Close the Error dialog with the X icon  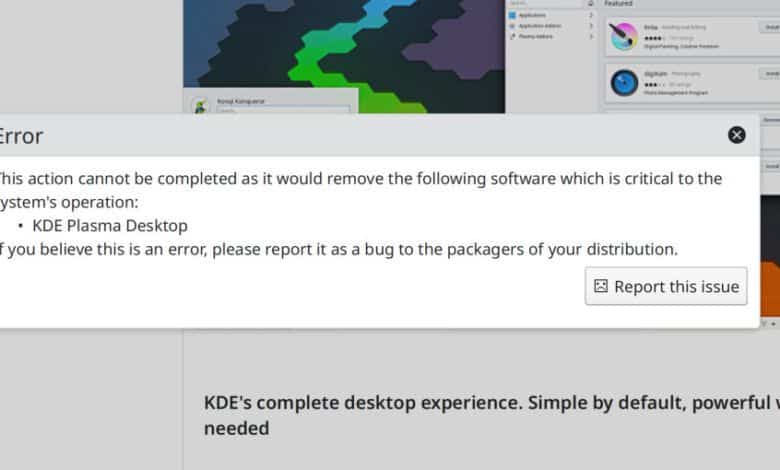click(x=736, y=135)
